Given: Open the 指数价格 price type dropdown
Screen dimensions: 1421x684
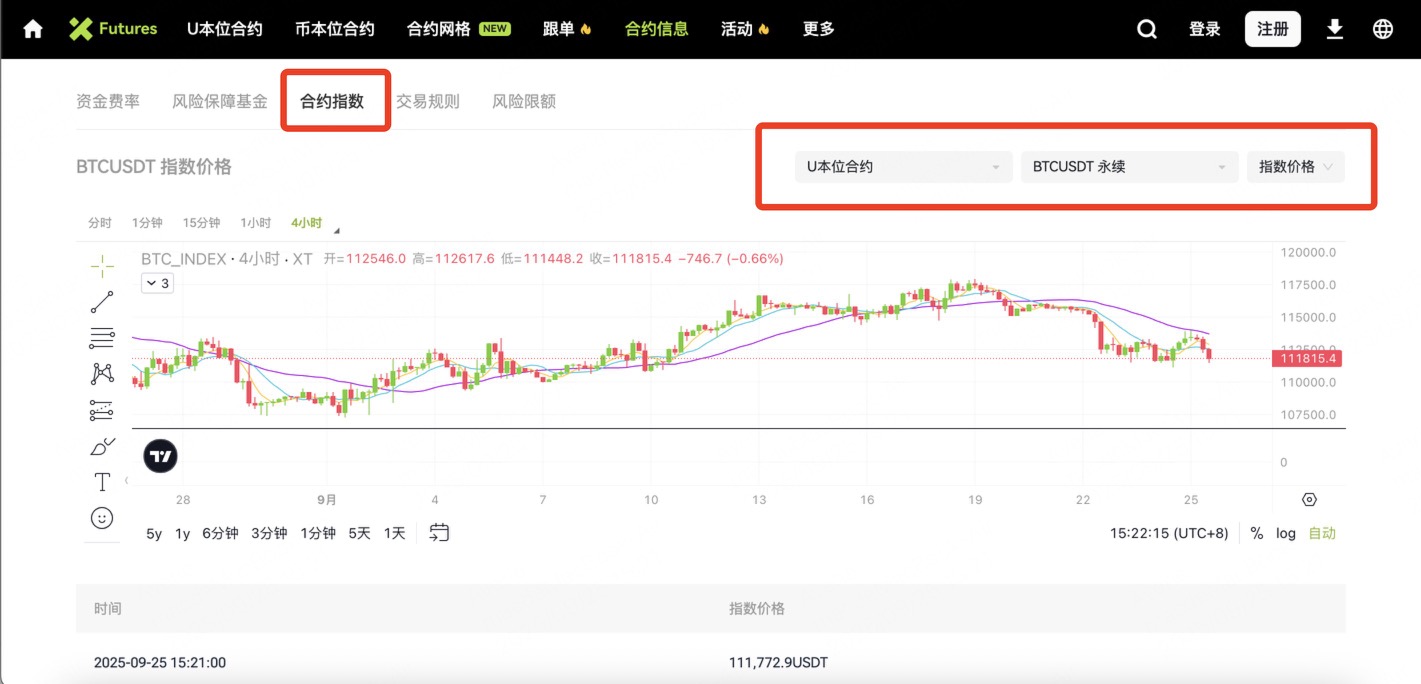Looking at the screenshot, I should [x=1295, y=167].
